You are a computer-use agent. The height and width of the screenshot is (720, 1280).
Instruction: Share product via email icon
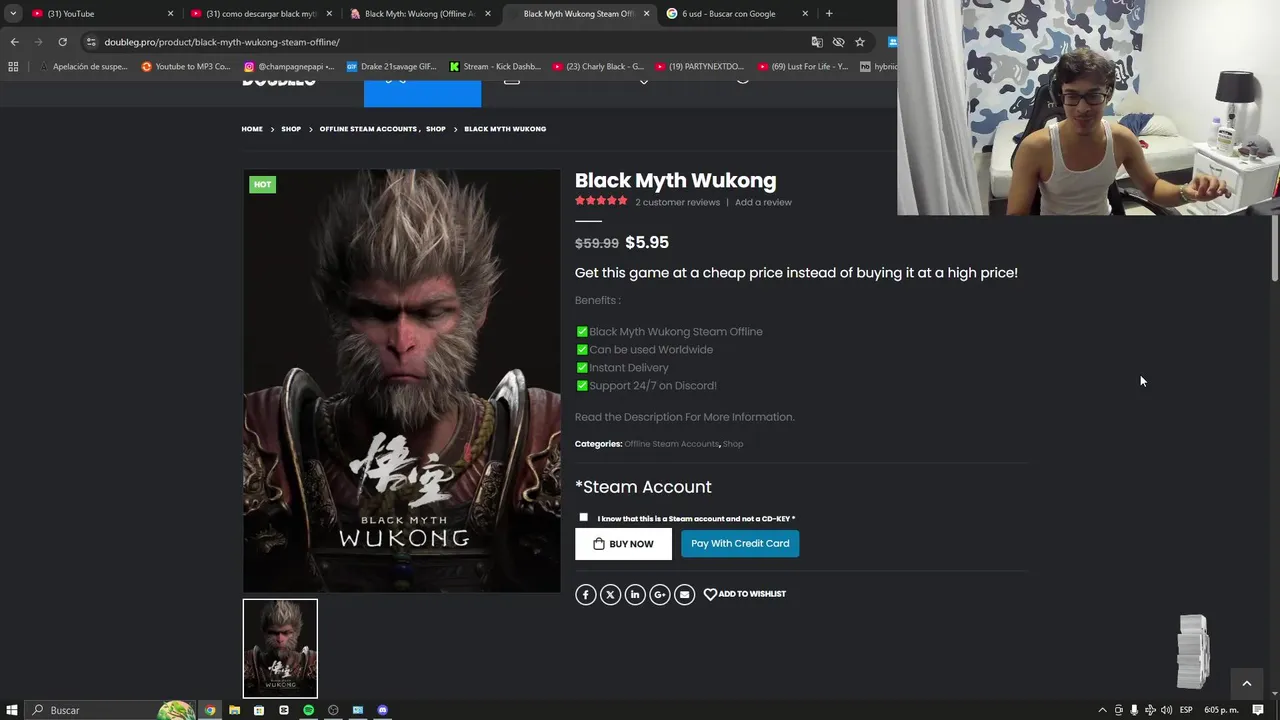[x=684, y=594]
